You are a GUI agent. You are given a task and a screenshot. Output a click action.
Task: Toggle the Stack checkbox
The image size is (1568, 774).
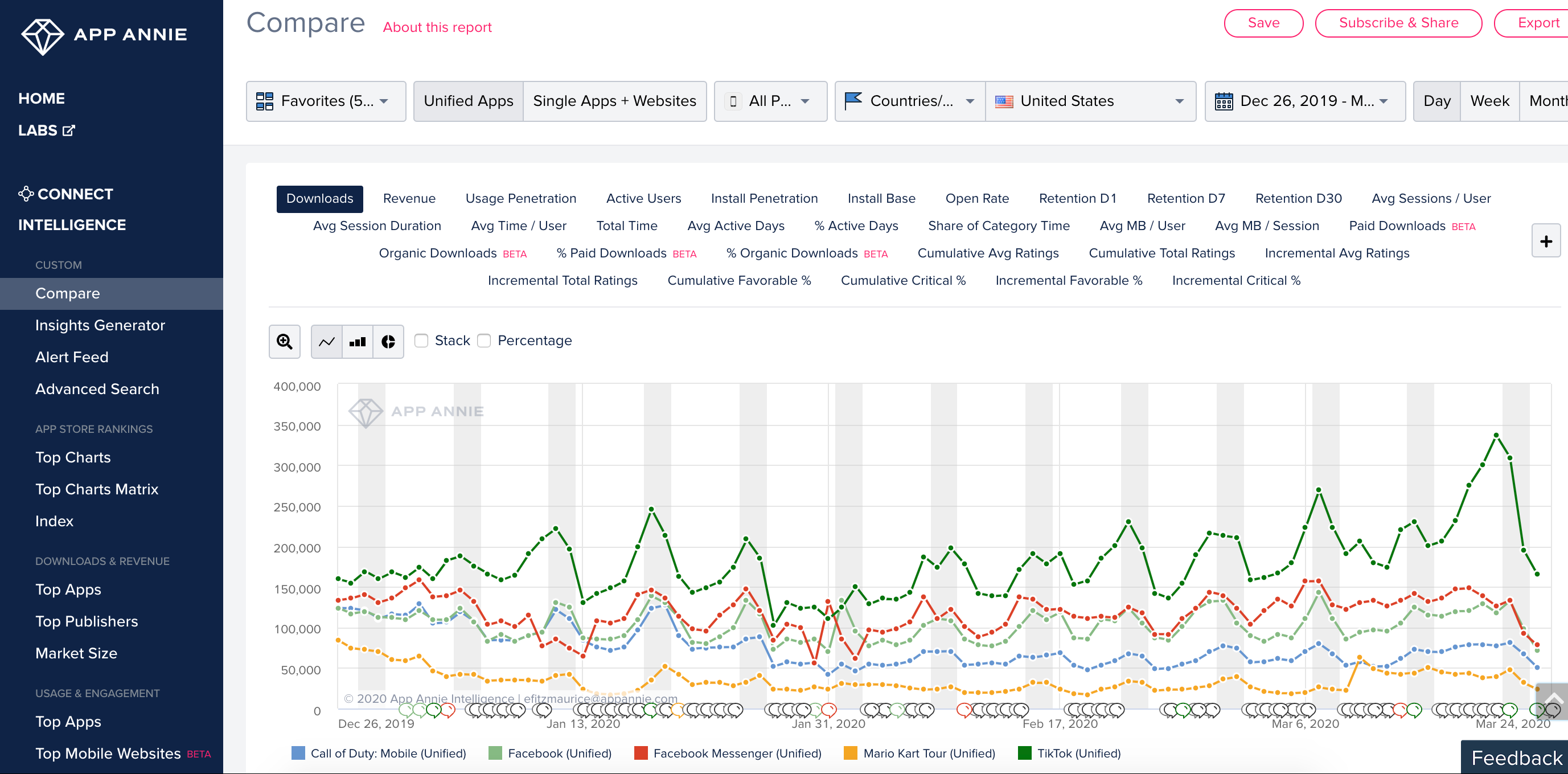click(x=421, y=340)
